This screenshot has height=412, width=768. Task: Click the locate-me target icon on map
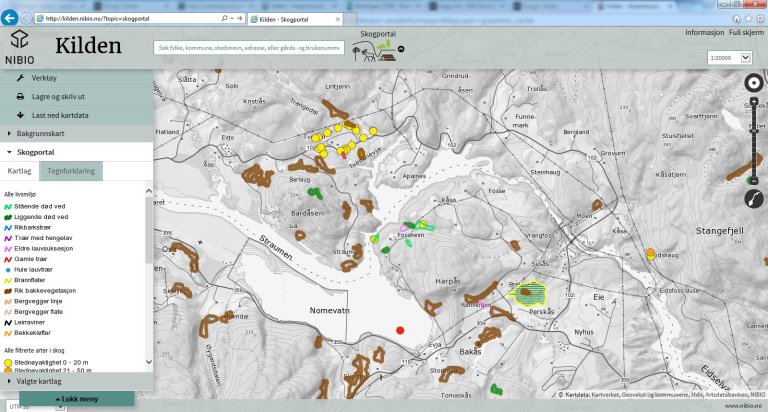pyautogui.click(x=754, y=83)
